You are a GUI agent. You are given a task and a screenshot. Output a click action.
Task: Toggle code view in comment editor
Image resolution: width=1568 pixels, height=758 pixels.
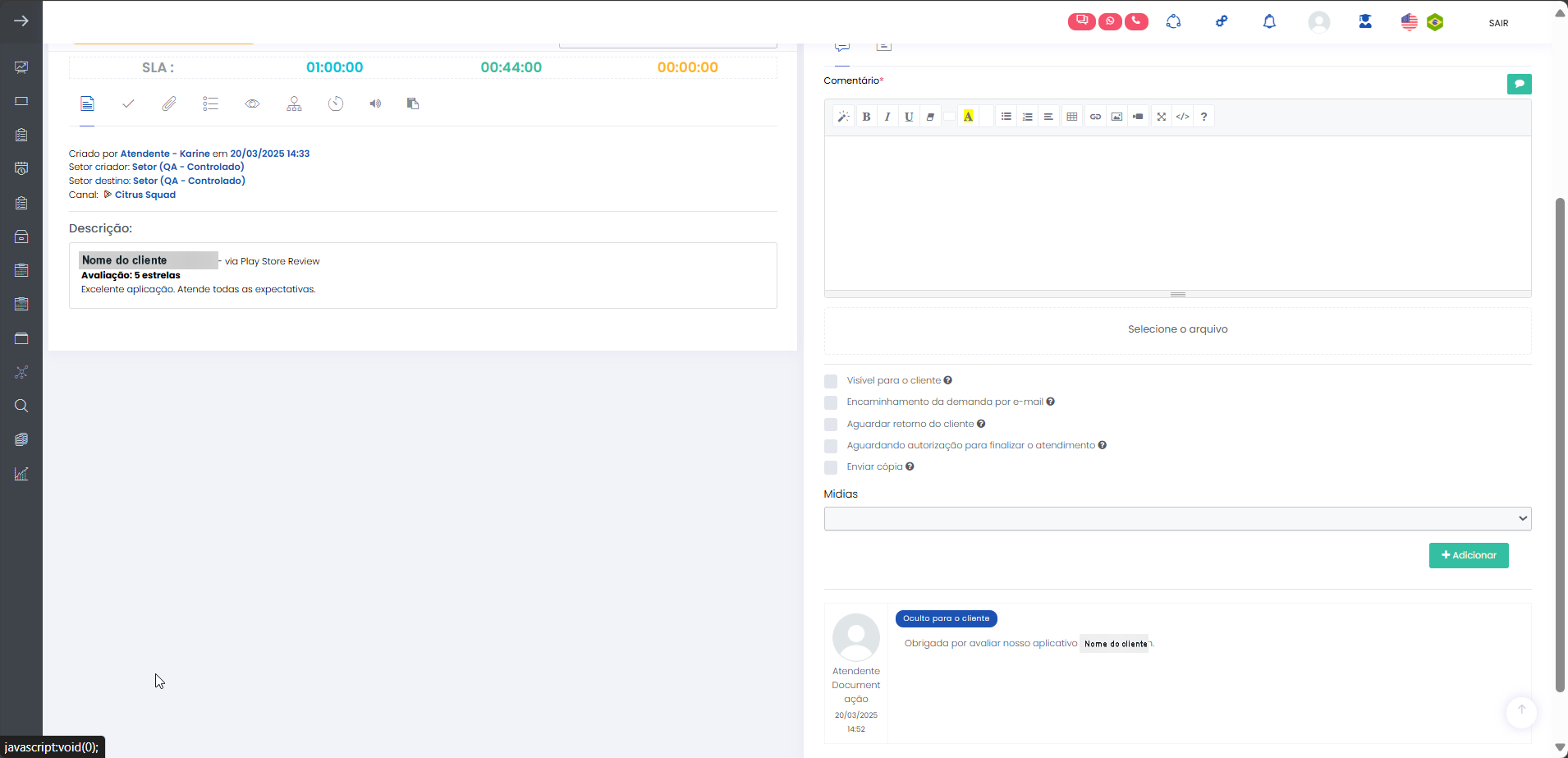[1182, 117]
